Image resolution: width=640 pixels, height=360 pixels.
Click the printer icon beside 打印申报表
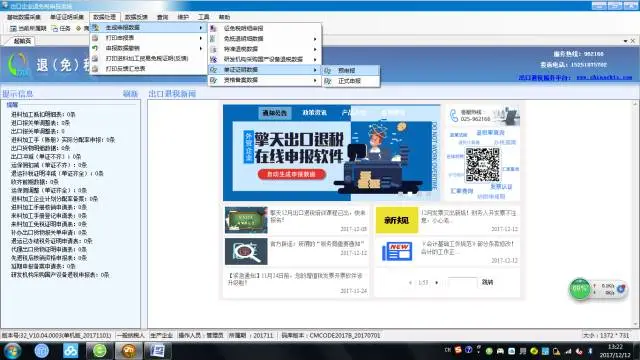pyautogui.click(x=95, y=38)
